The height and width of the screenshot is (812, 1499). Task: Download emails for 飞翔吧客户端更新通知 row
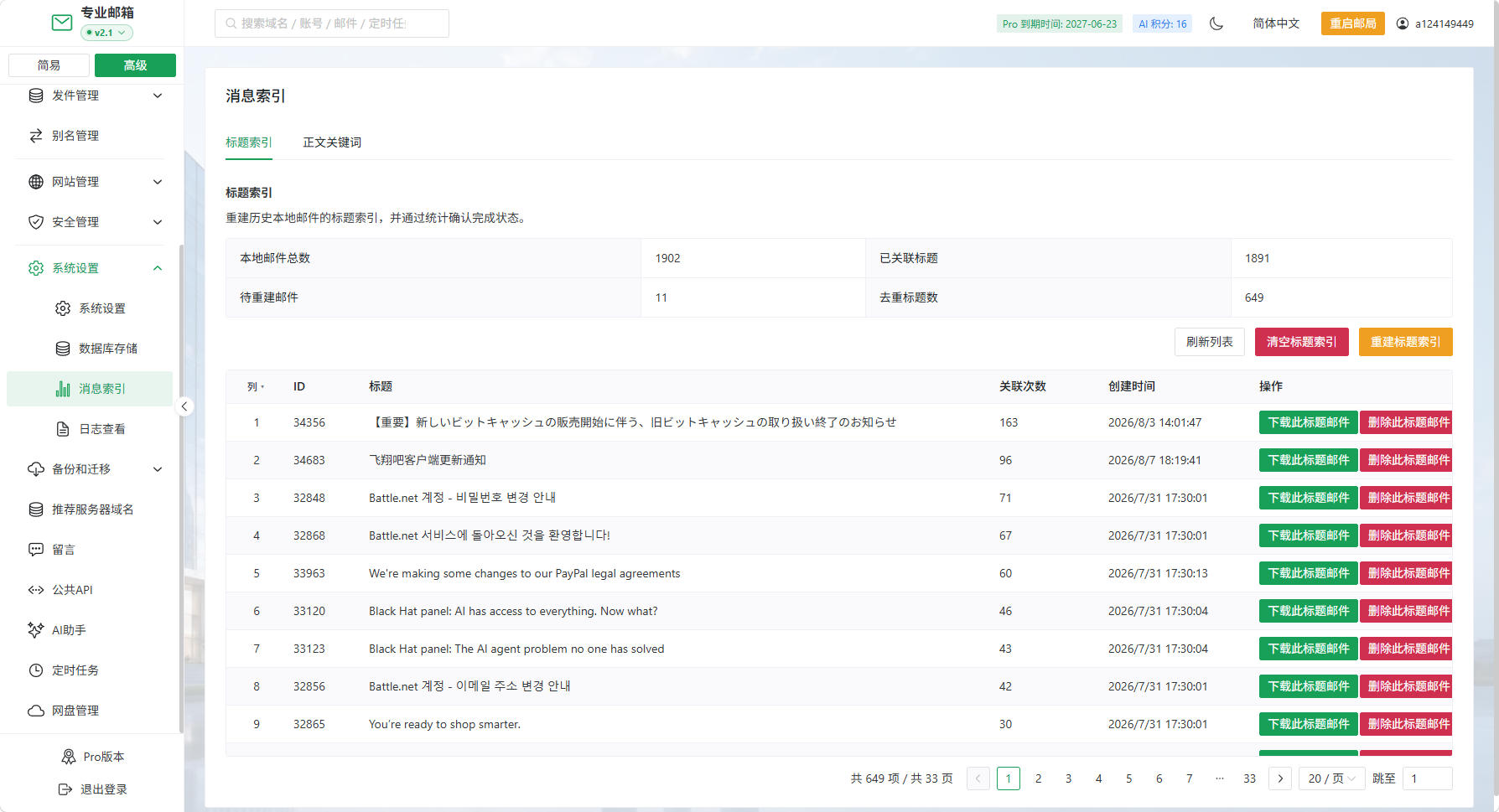coord(1308,460)
